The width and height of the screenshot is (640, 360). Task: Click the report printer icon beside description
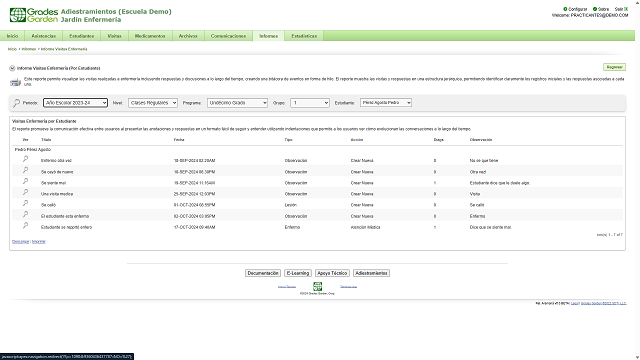click(x=16, y=82)
